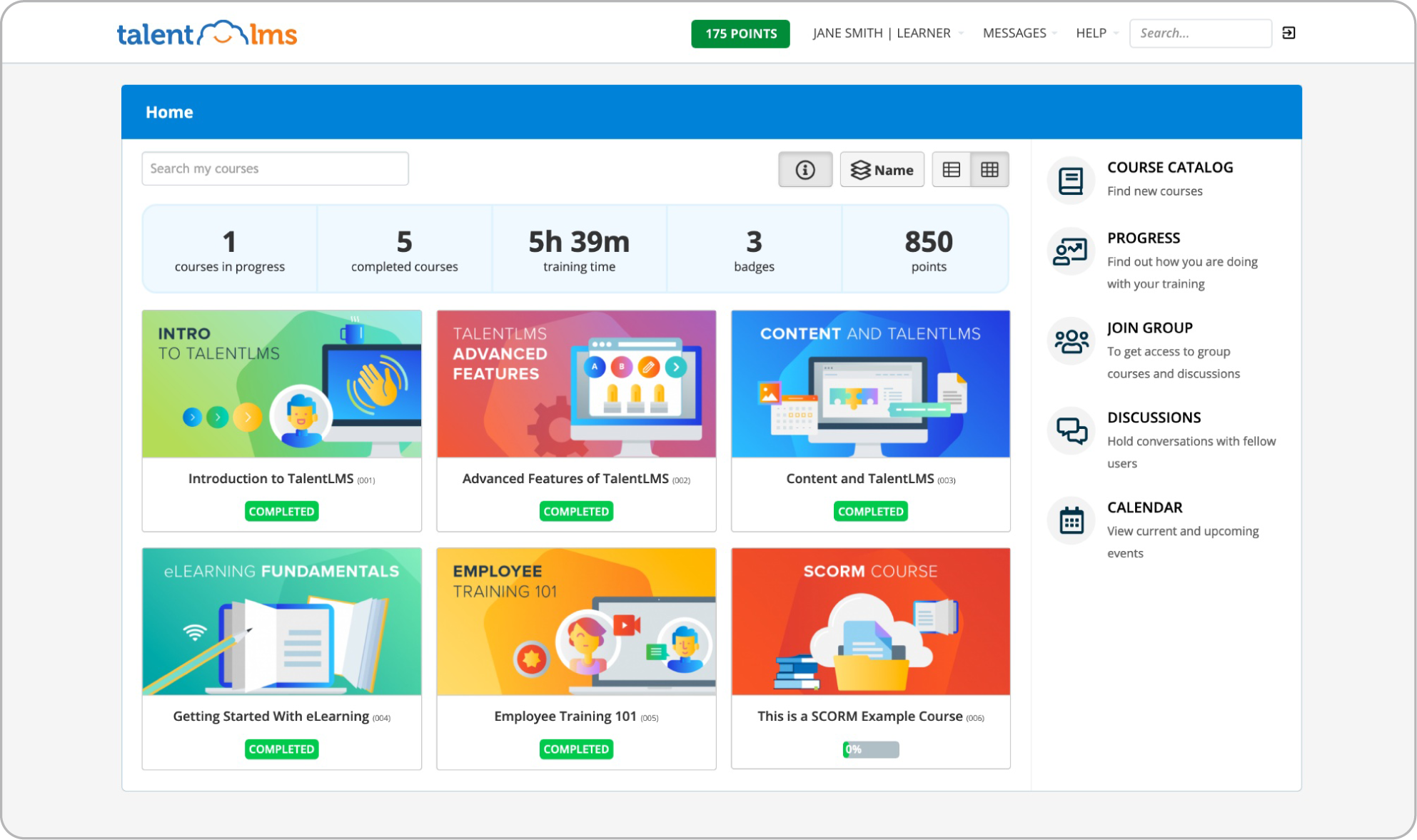Click the 175 Points badge button
This screenshot has height=840, width=1417.
(740, 33)
